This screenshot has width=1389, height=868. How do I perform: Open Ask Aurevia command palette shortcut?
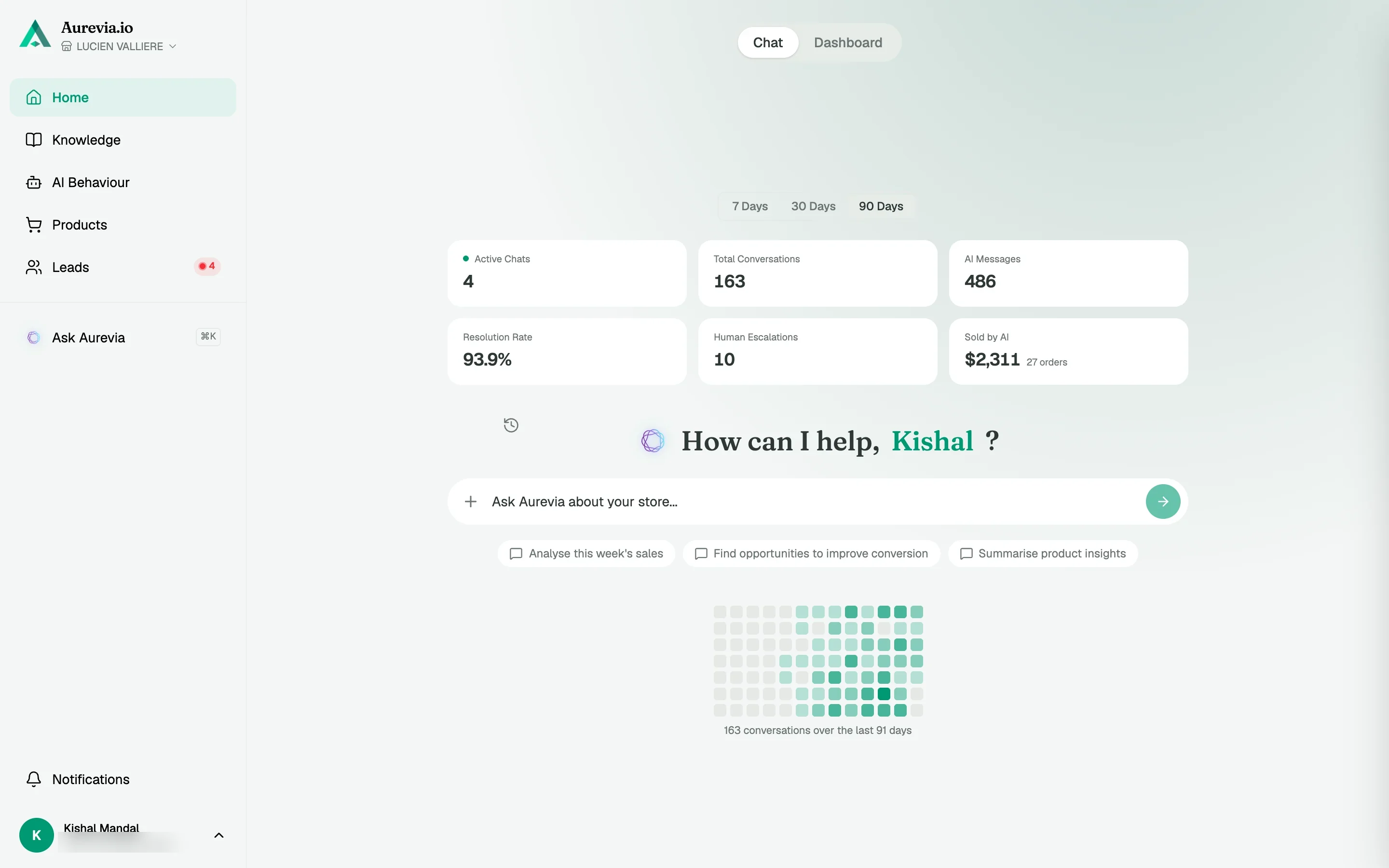pyautogui.click(x=208, y=337)
